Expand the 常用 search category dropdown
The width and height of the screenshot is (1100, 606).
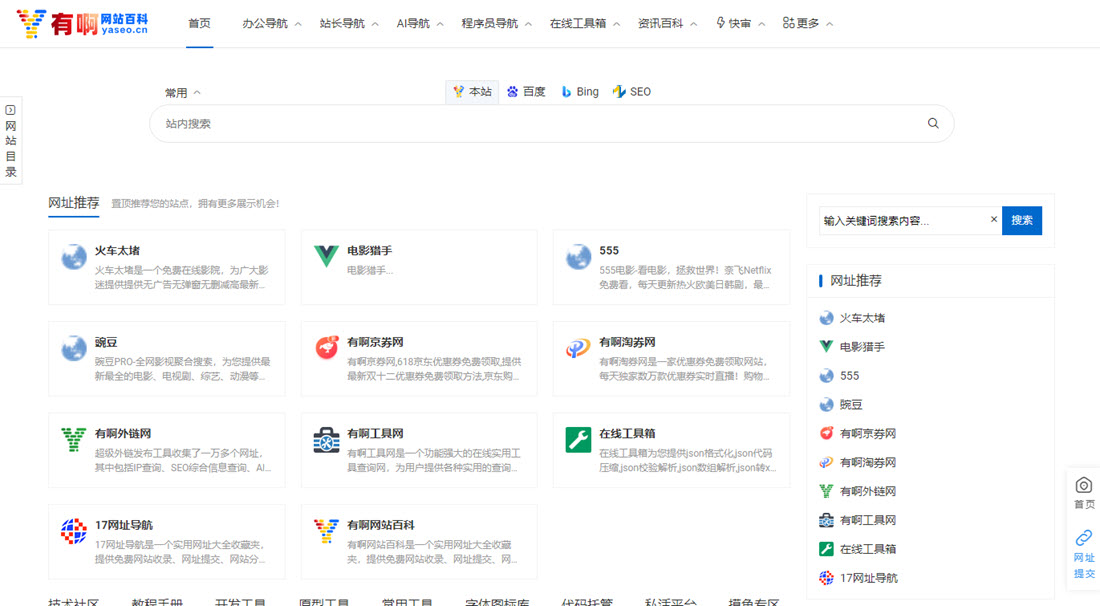click(x=182, y=93)
